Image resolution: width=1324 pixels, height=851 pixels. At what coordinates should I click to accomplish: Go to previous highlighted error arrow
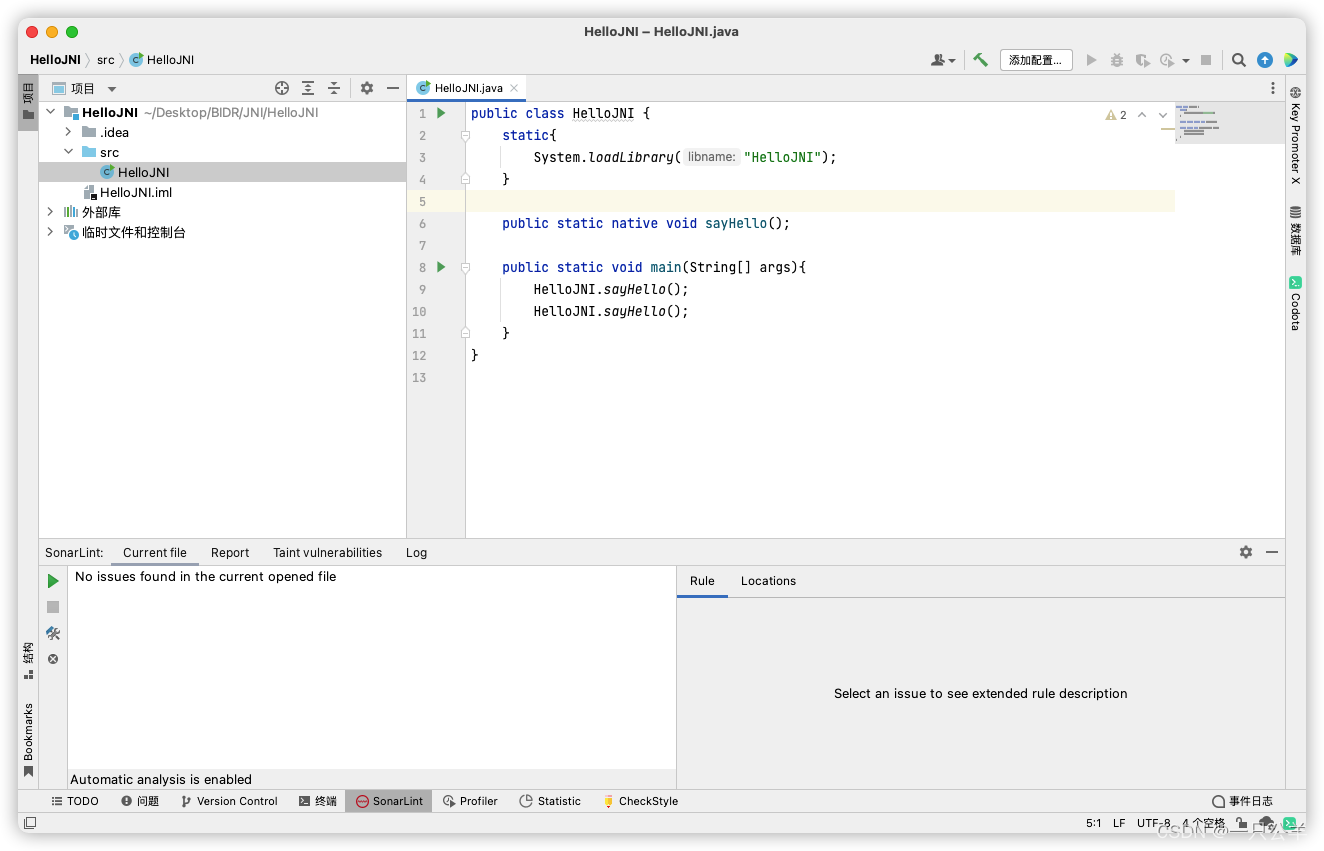pyautogui.click(x=1142, y=115)
